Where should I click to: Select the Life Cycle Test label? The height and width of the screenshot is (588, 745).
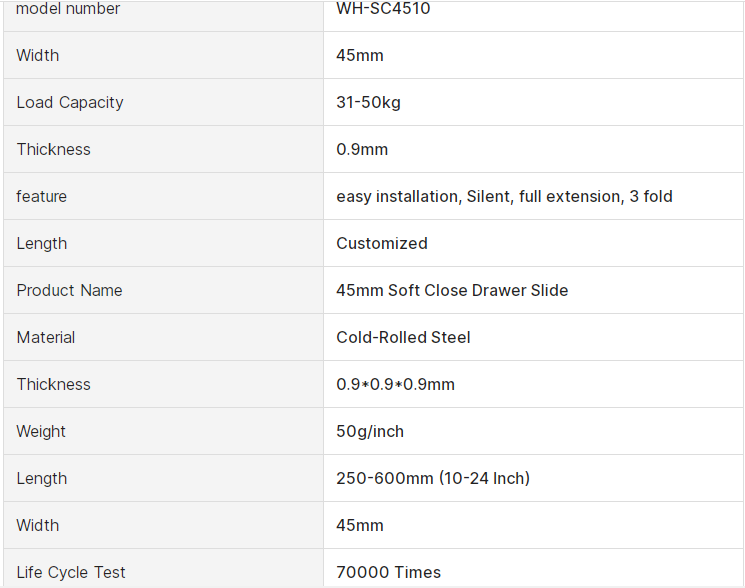(x=71, y=572)
